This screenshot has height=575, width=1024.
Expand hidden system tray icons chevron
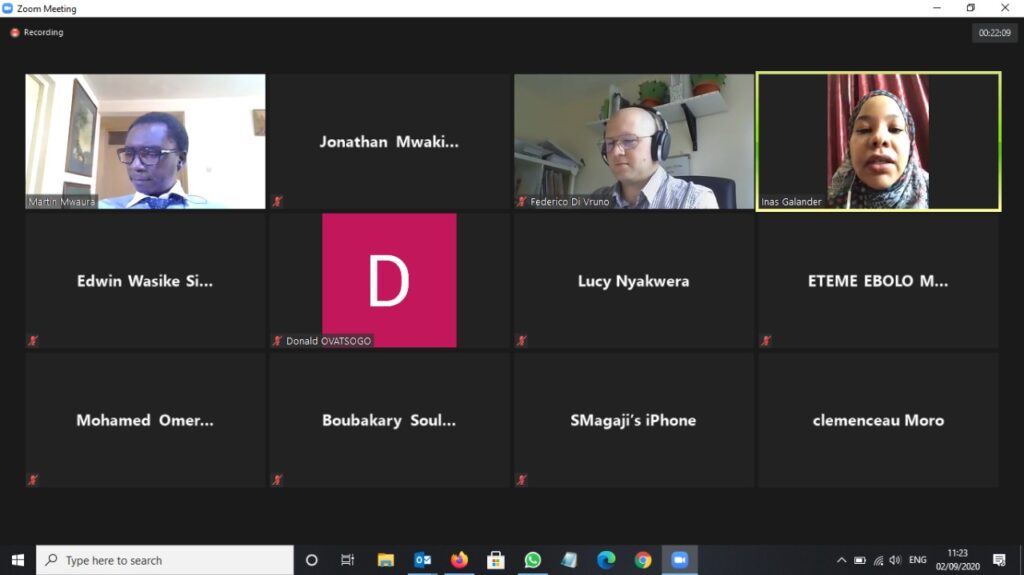click(x=841, y=560)
